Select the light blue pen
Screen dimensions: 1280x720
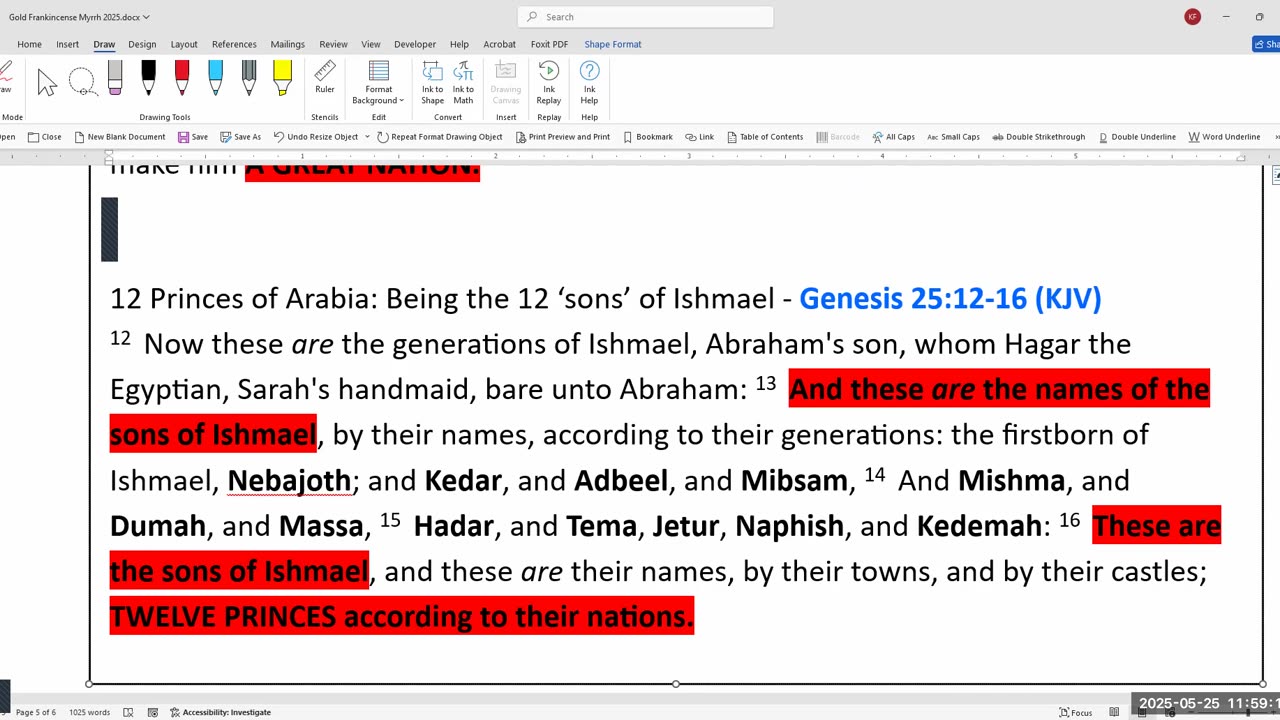click(215, 79)
